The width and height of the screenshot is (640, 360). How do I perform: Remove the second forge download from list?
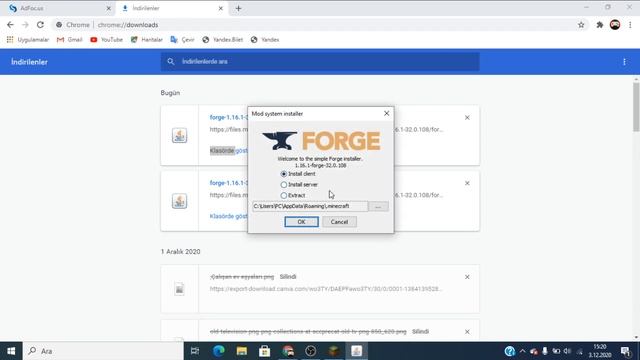click(467, 183)
